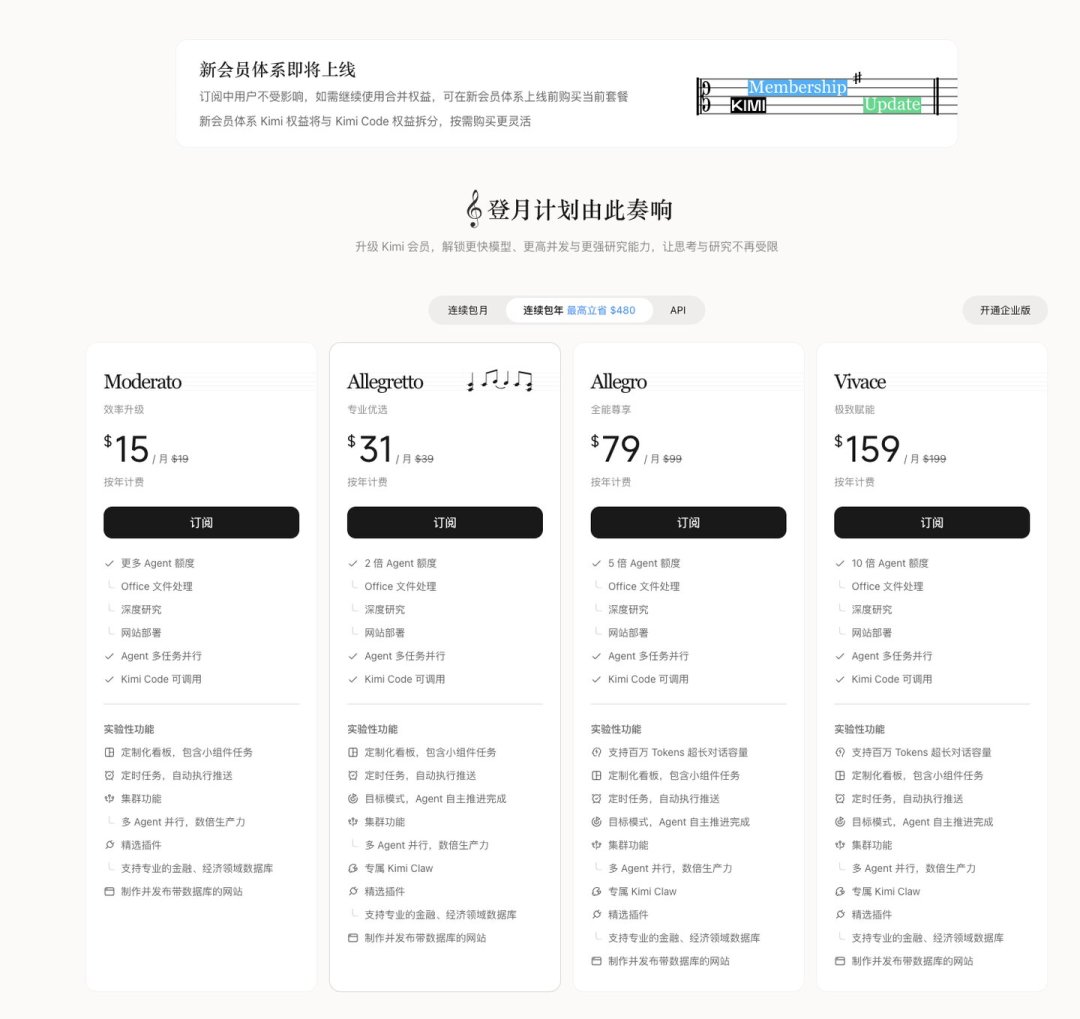Click the treble clef icon in heading
The width and height of the screenshot is (1080, 1019).
[474, 209]
